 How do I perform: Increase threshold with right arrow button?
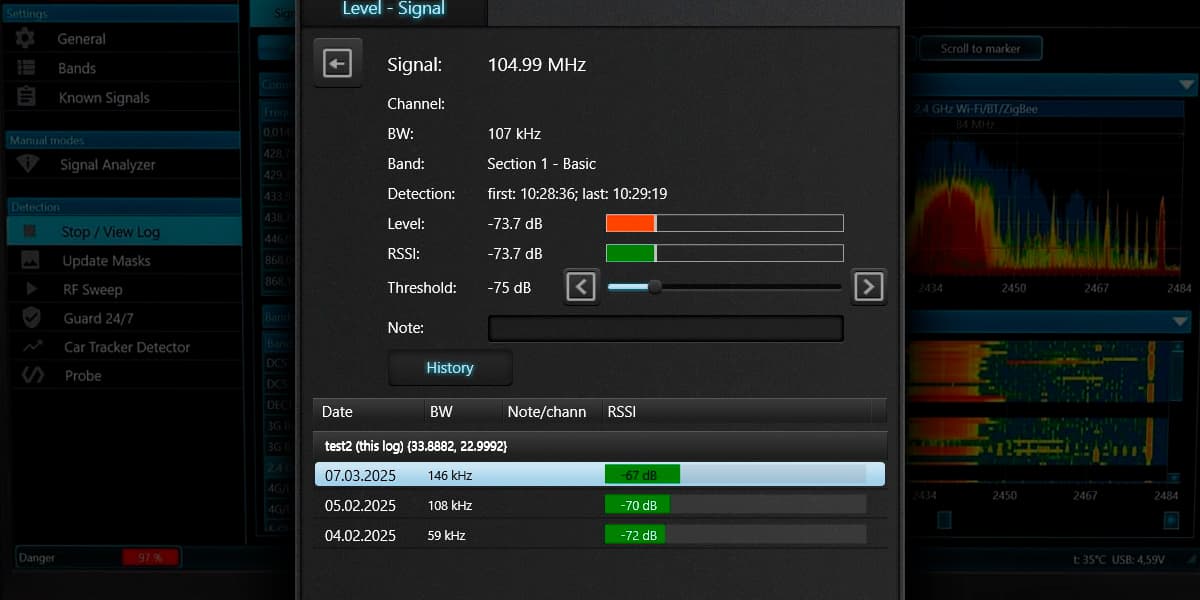(868, 287)
